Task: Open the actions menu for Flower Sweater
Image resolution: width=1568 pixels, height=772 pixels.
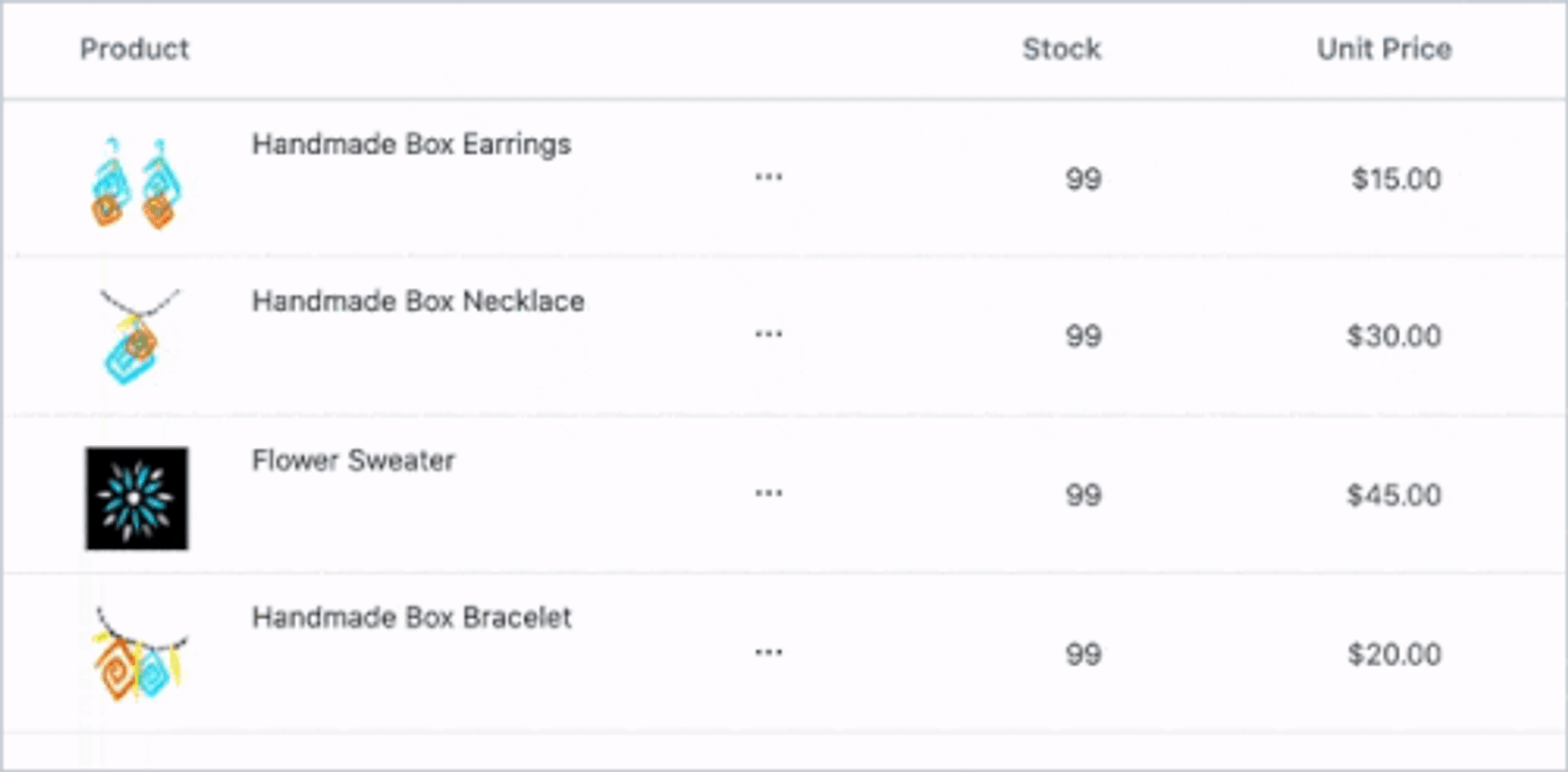Action: point(768,493)
